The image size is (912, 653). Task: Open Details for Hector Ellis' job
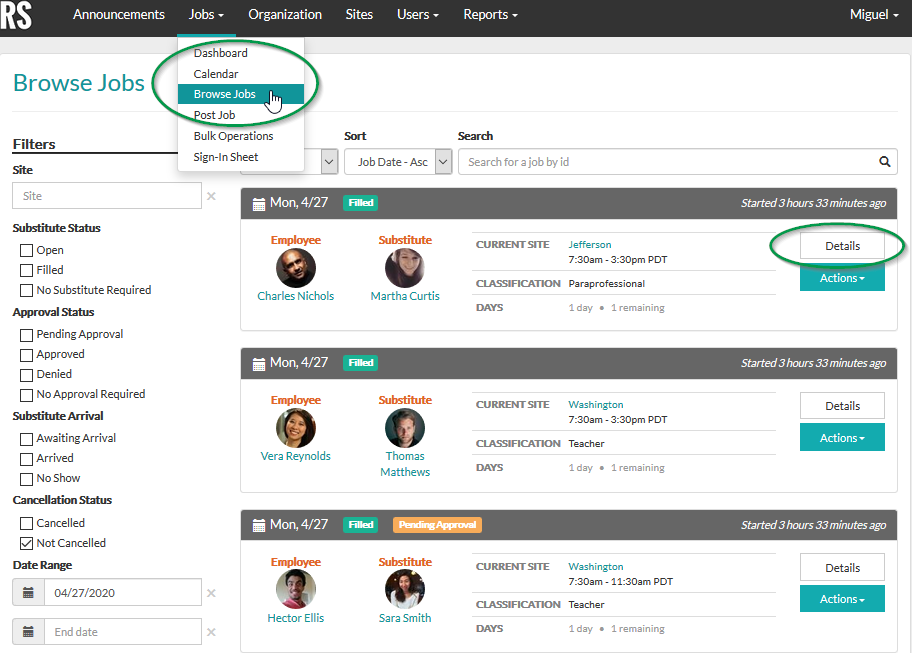coord(842,568)
